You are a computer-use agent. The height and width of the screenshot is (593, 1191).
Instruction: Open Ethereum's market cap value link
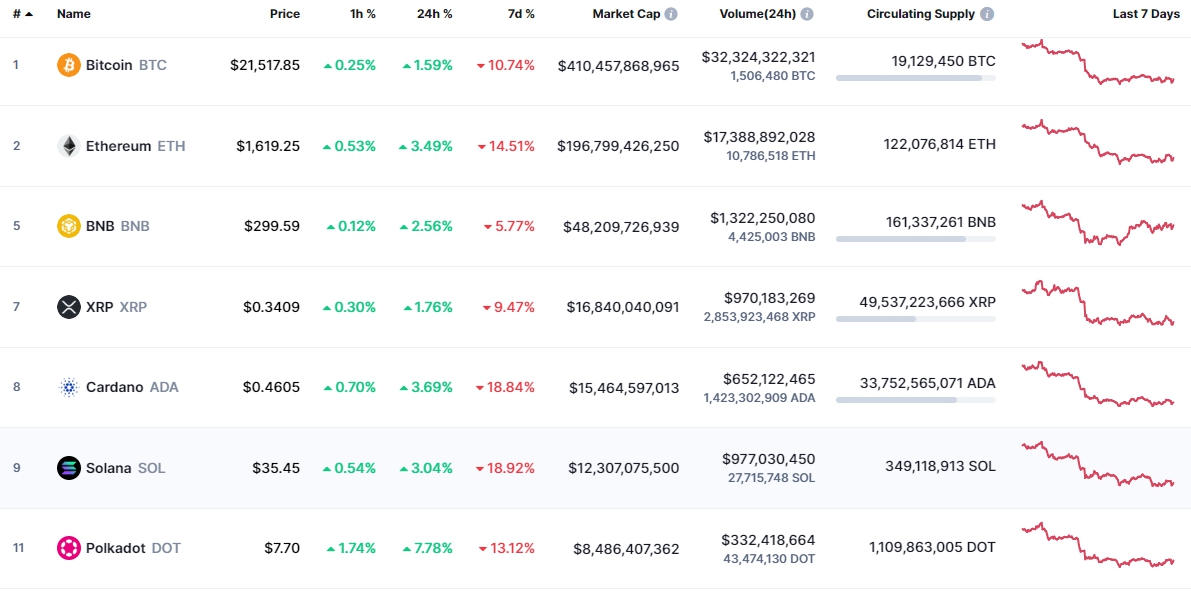coord(618,146)
